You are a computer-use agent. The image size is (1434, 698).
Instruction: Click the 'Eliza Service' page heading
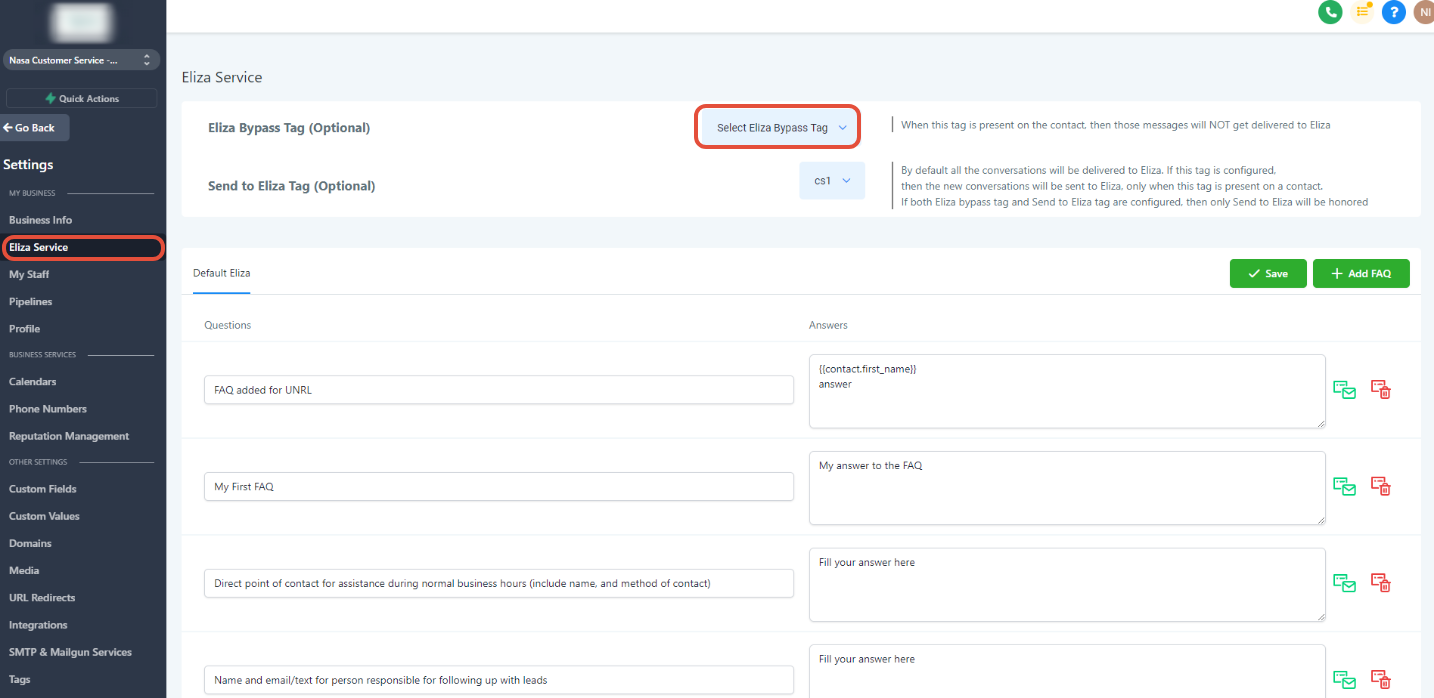tap(222, 77)
